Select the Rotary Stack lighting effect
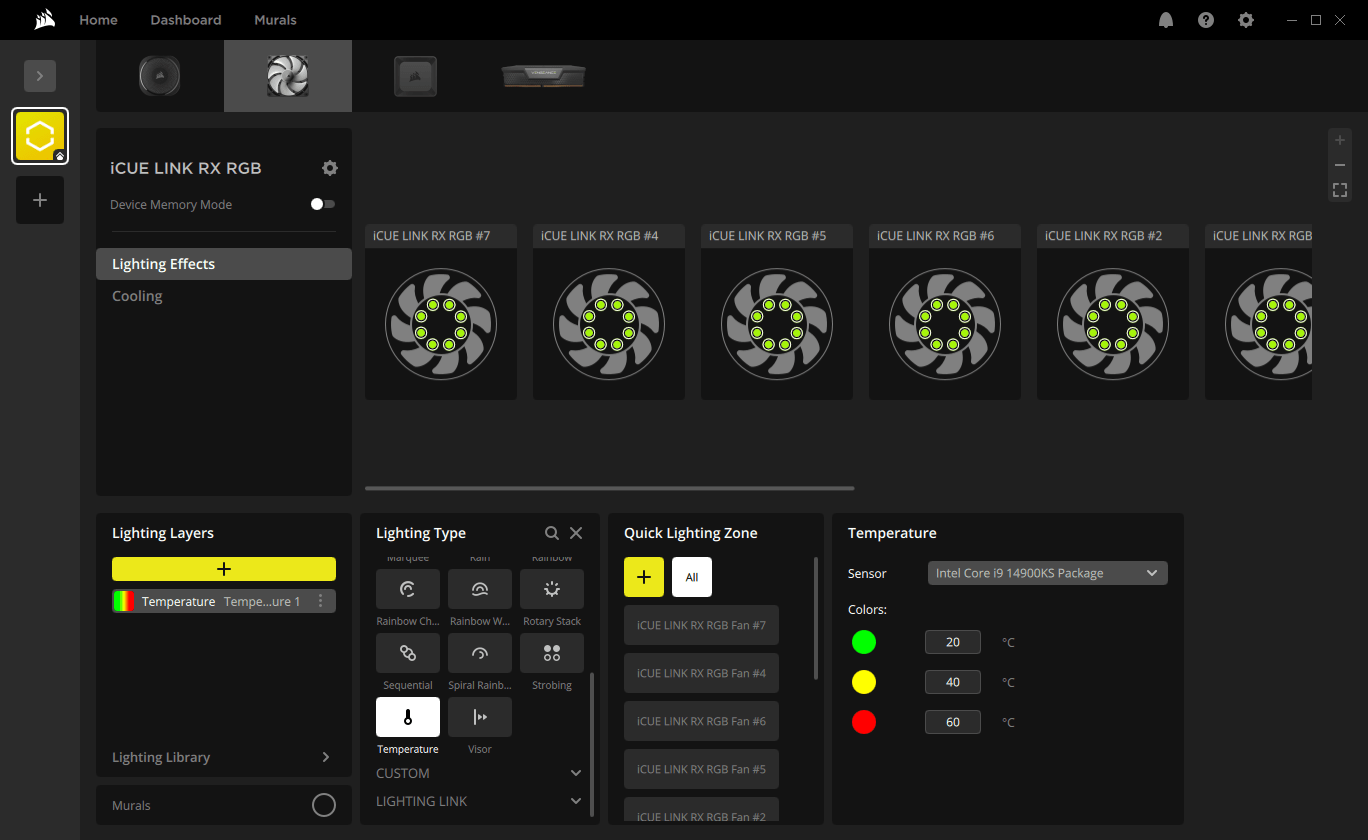This screenshot has width=1368, height=840. click(551, 589)
